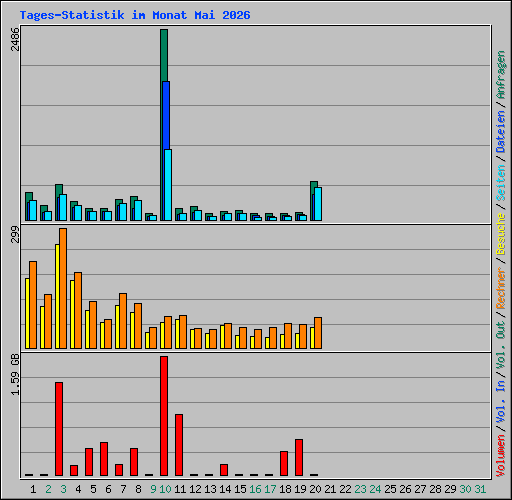This screenshot has height=500, width=512.
Task: Click the tallest red Volumen bar on day 10
Action: point(164,416)
